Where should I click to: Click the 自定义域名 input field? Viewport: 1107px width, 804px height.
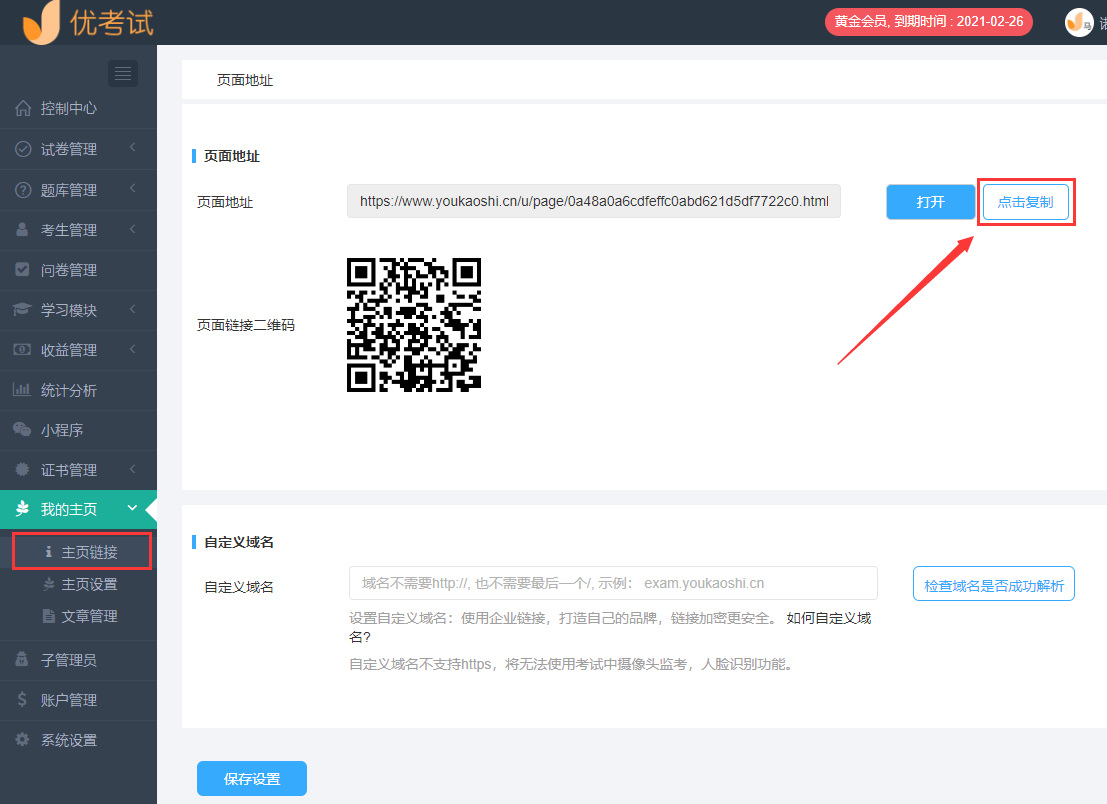pyautogui.click(x=613, y=583)
